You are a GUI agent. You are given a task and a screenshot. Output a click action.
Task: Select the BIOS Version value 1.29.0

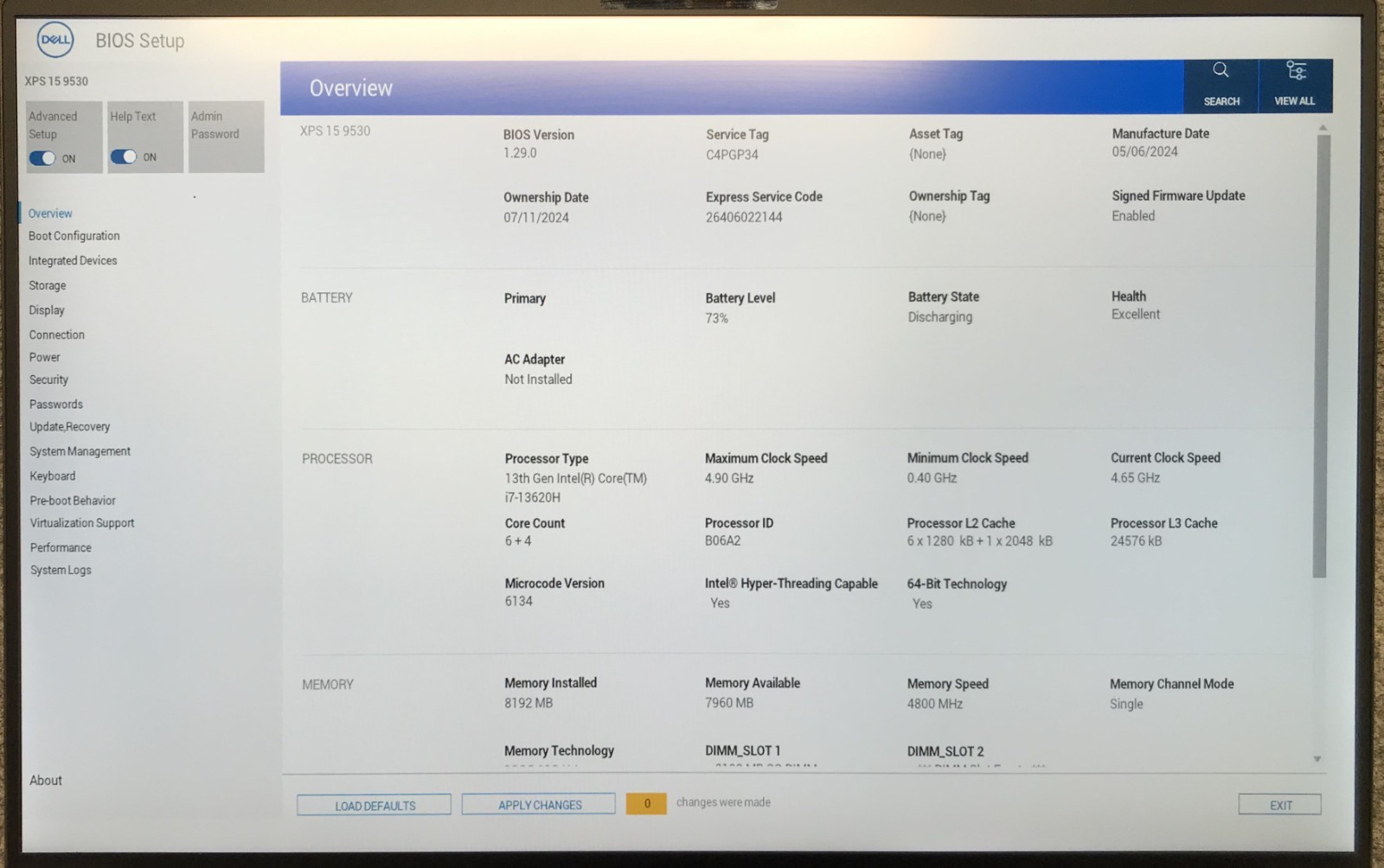coord(520,153)
